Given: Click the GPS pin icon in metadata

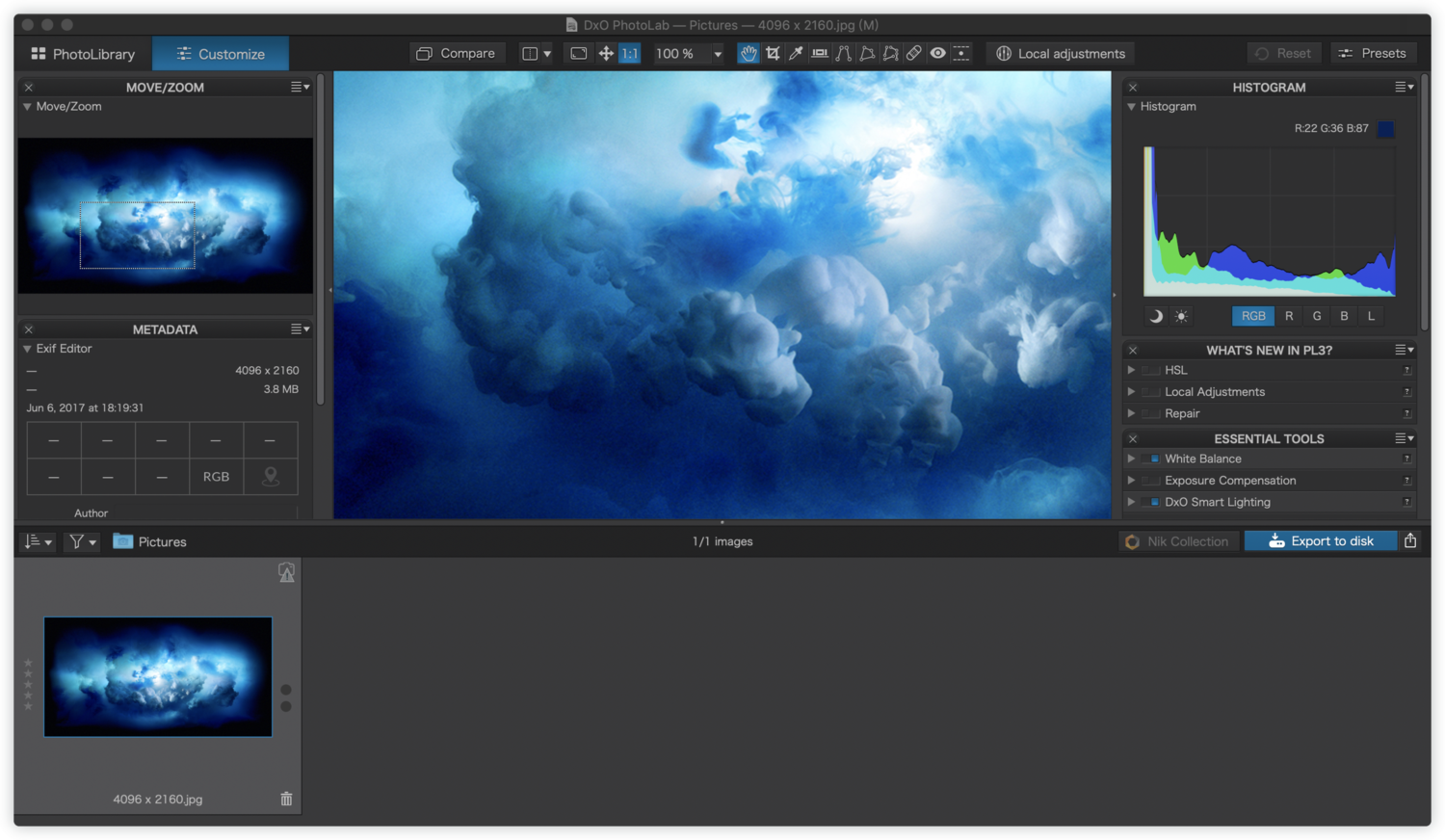Looking at the screenshot, I should [x=271, y=477].
